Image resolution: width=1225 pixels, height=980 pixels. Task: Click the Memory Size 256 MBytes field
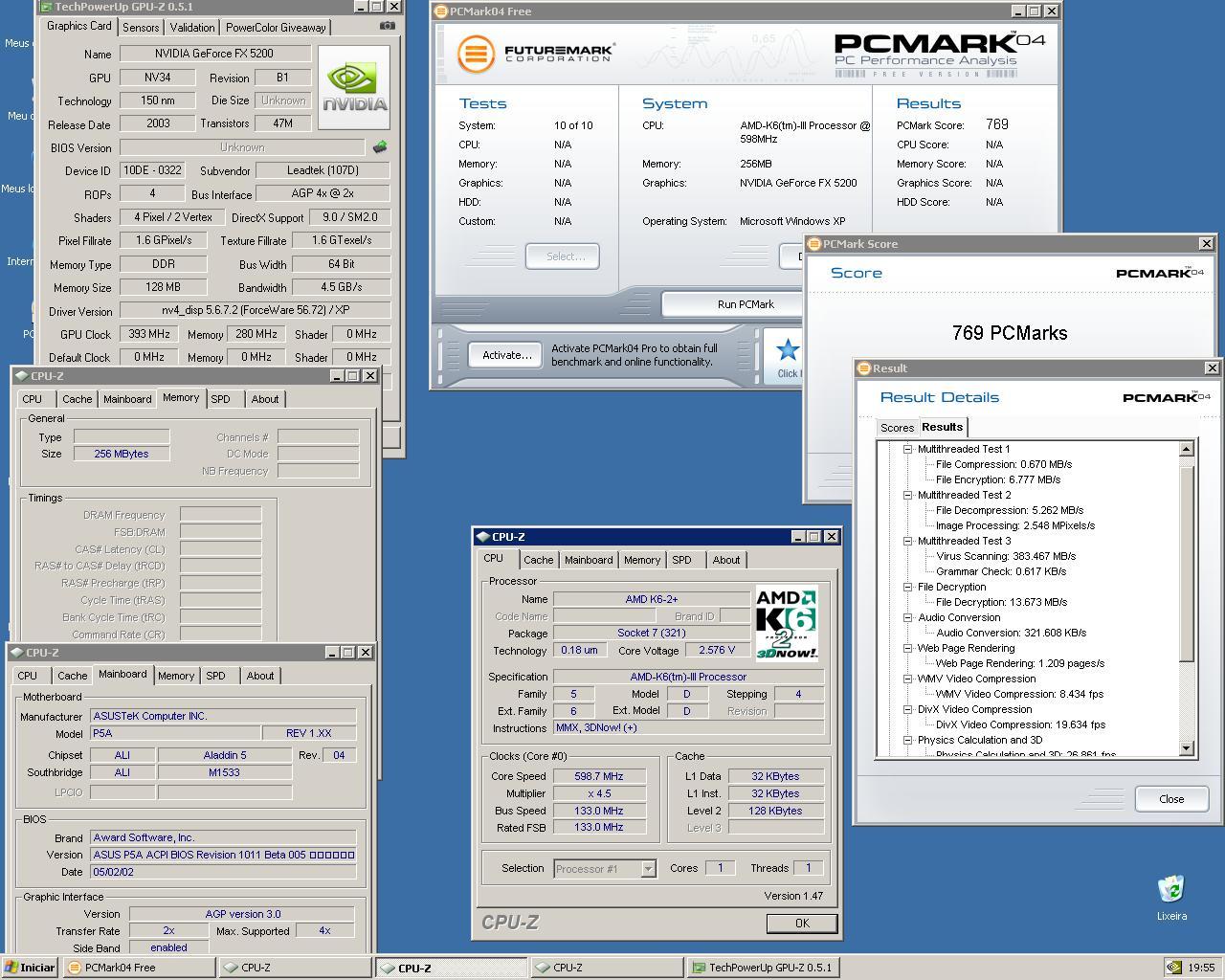click(x=122, y=454)
